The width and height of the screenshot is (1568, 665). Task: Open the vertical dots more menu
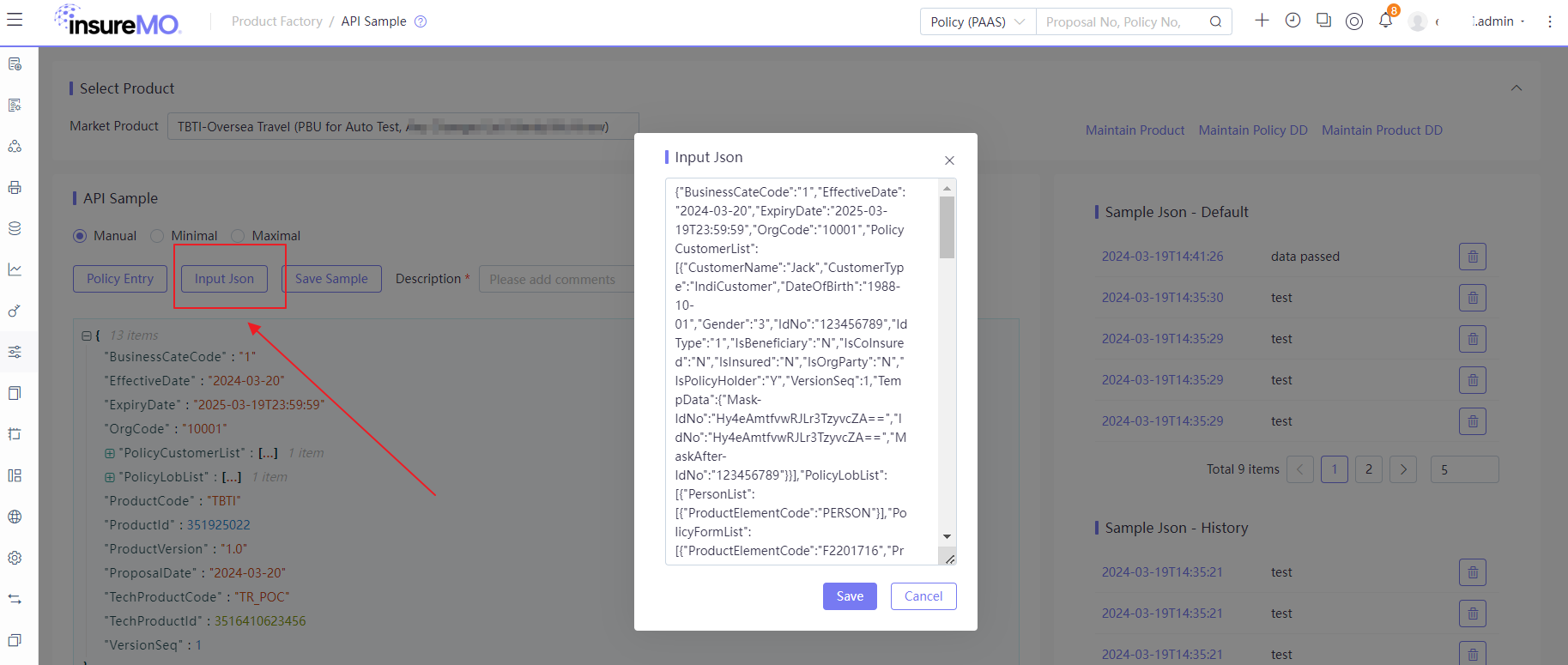click(x=1550, y=21)
